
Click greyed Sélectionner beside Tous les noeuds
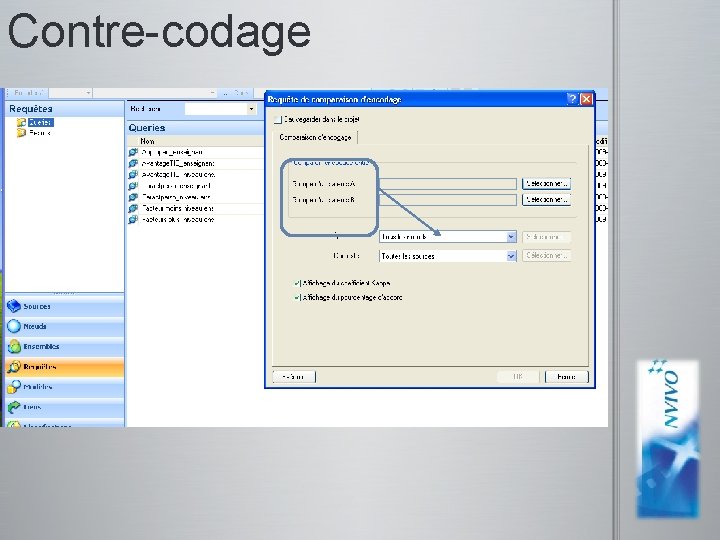point(546,237)
